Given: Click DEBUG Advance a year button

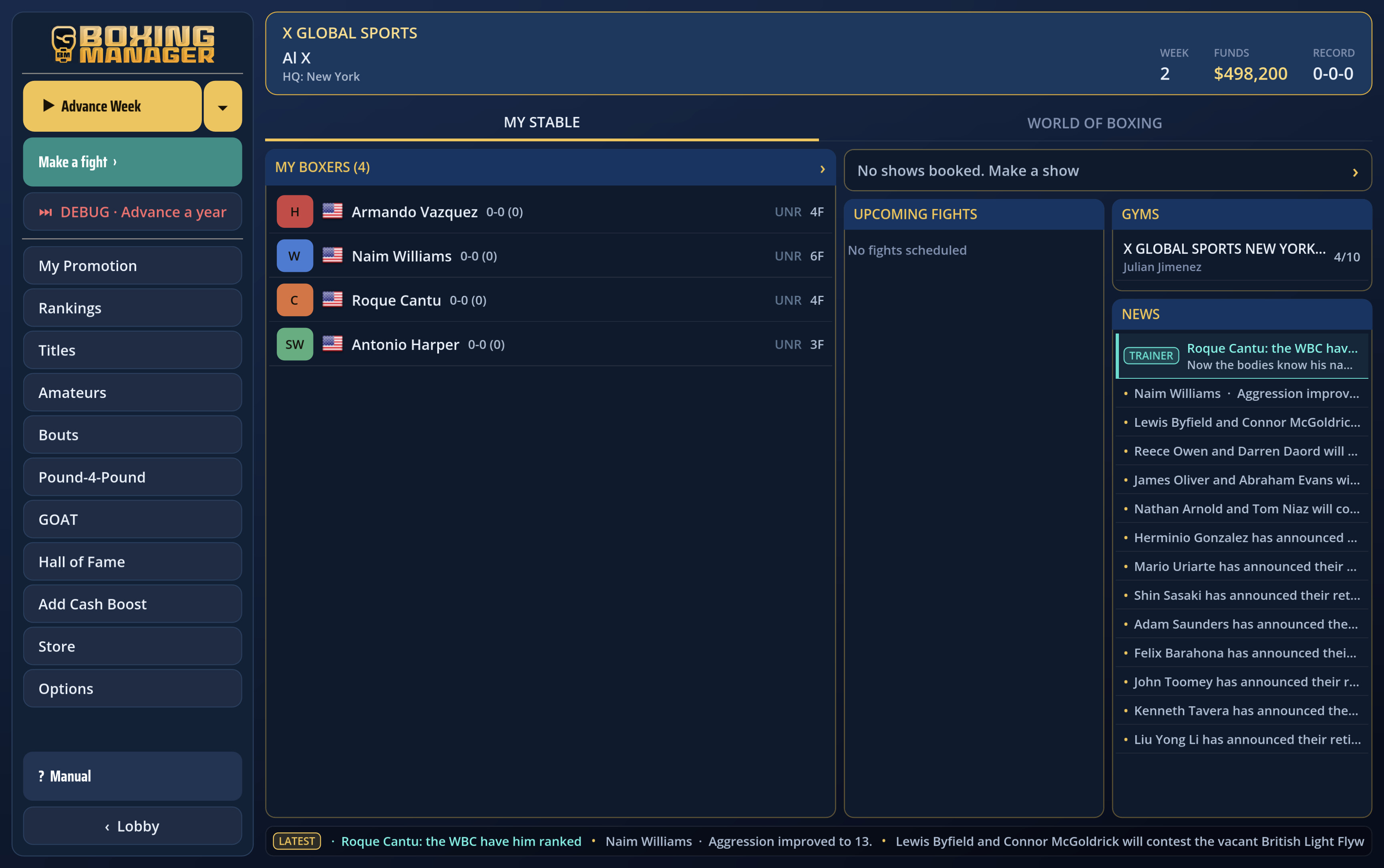Looking at the screenshot, I should click(133, 212).
